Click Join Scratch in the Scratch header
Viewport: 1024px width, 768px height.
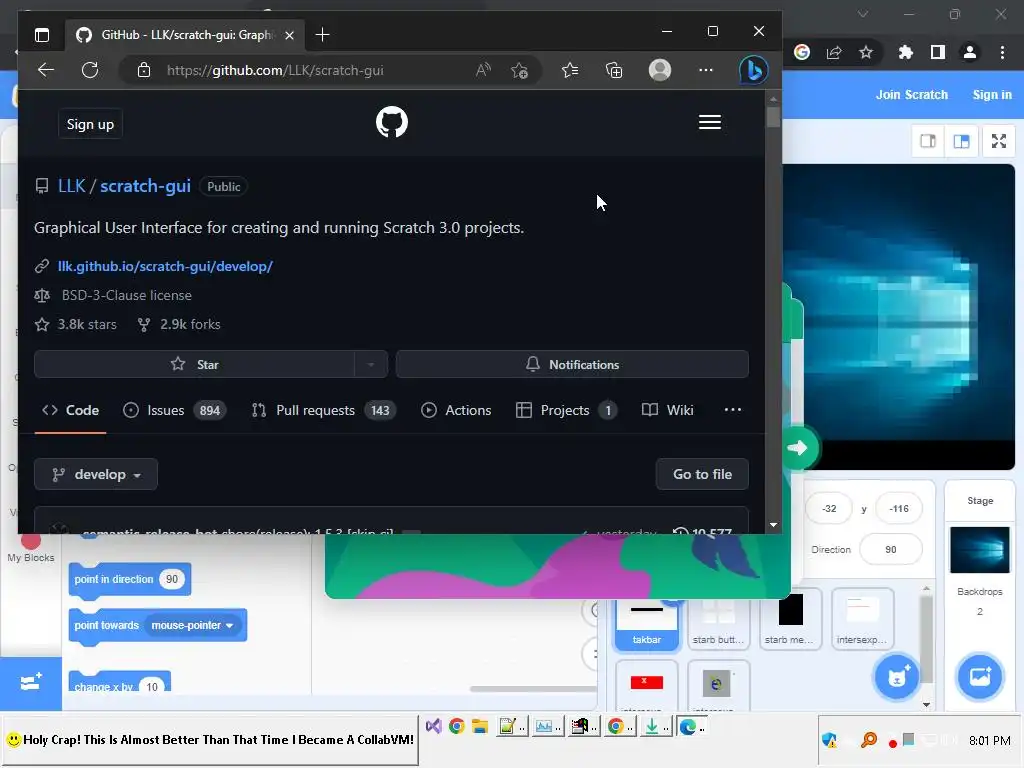[912, 95]
